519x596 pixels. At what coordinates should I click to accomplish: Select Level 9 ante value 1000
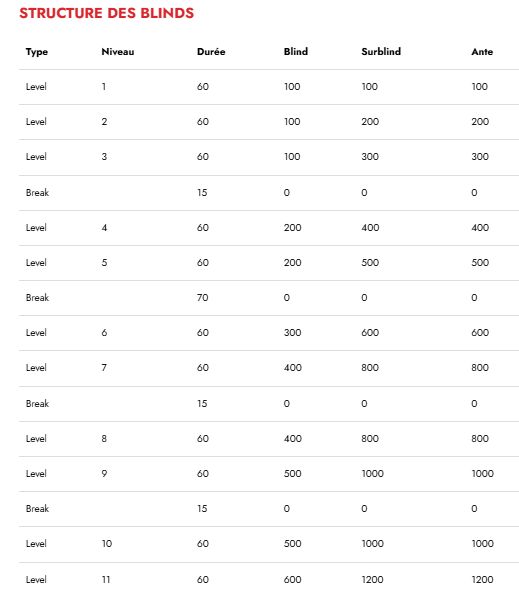coord(482,474)
